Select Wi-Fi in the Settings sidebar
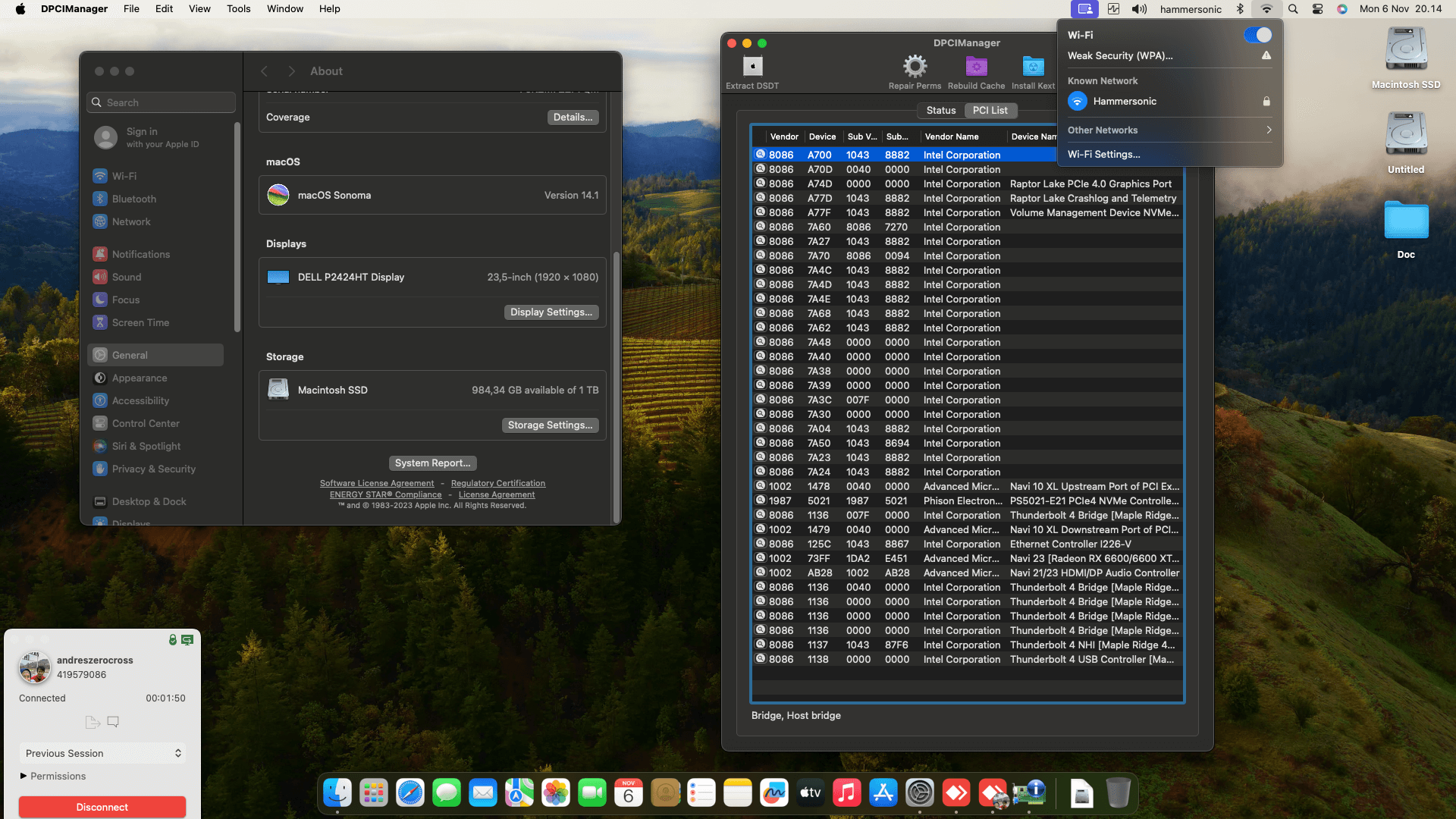The height and width of the screenshot is (819, 1456). [x=155, y=176]
